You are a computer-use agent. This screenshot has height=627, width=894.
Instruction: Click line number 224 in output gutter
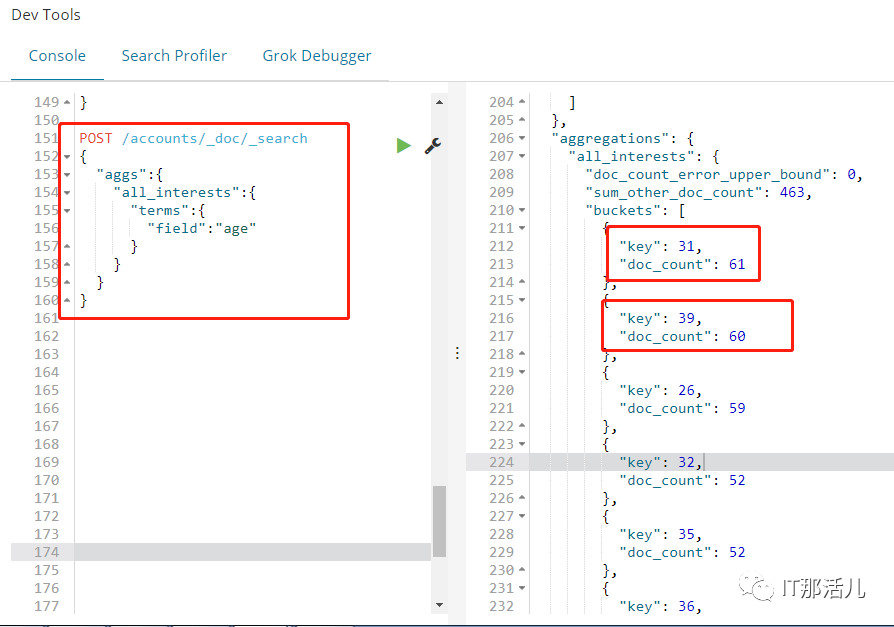501,462
